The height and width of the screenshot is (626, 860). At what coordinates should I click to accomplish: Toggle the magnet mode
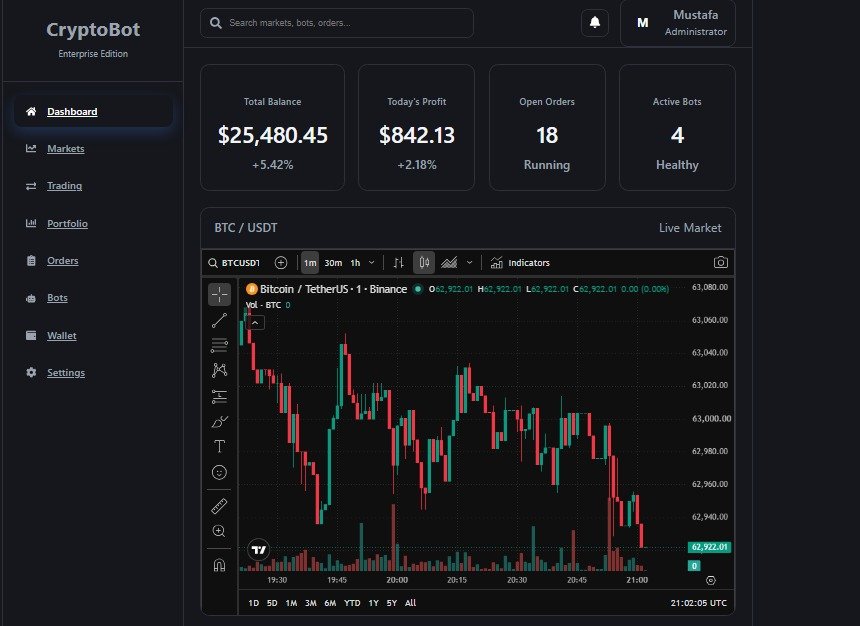coord(219,565)
